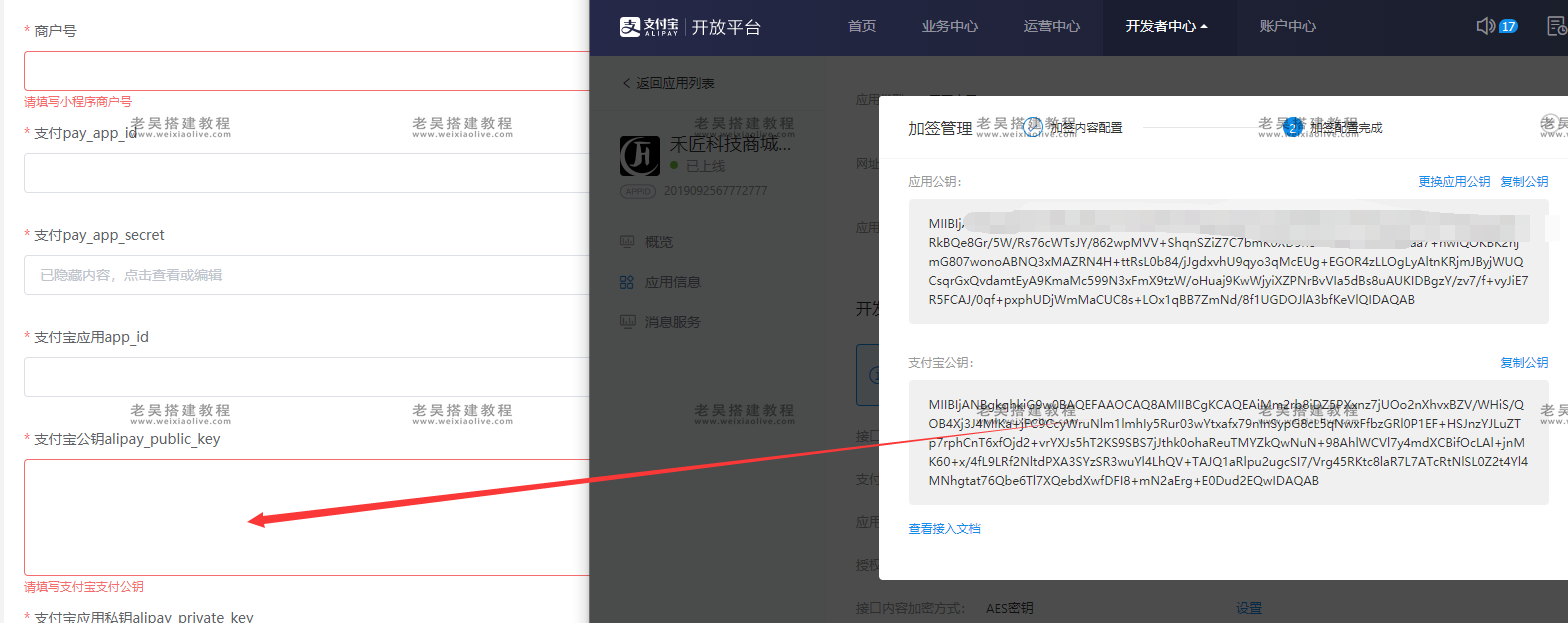Expand the 开发者中心 dropdown menu
Screen dimensions: 1568x623
tap(1166, 27)
